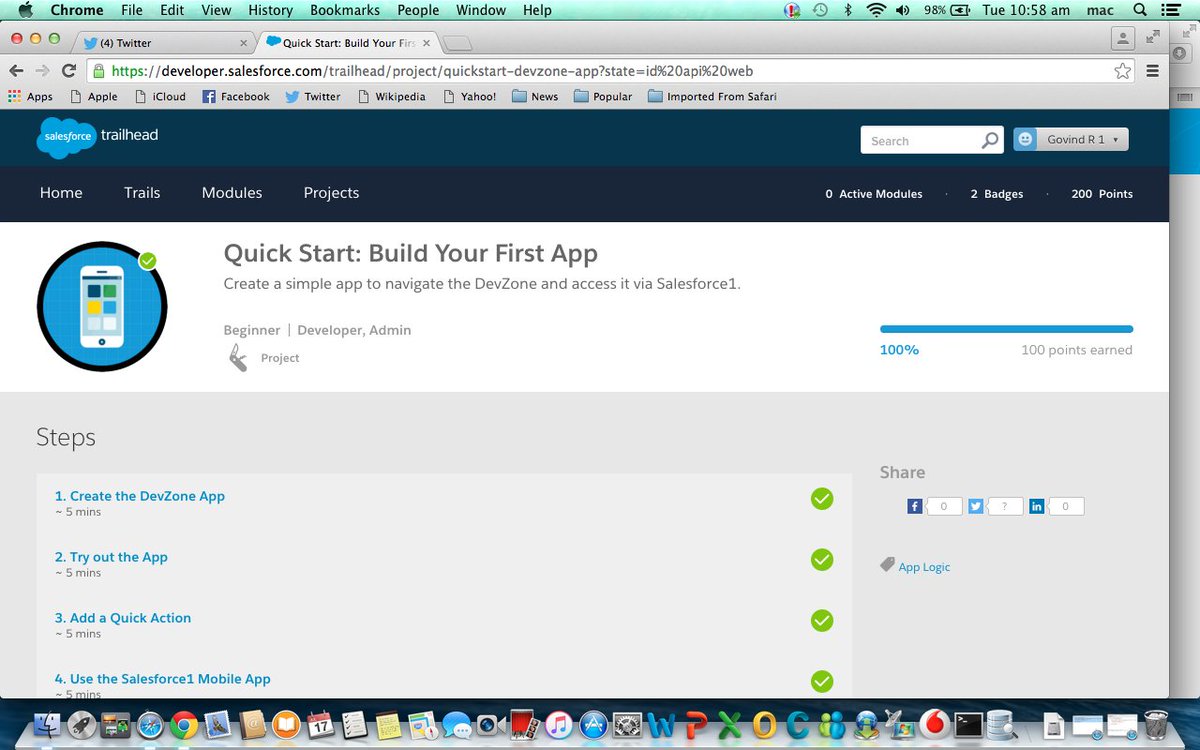Open the Chrome hamburger menu
The width and height of the screenshot is (1200, 750).
click(x=1152, y=71)
